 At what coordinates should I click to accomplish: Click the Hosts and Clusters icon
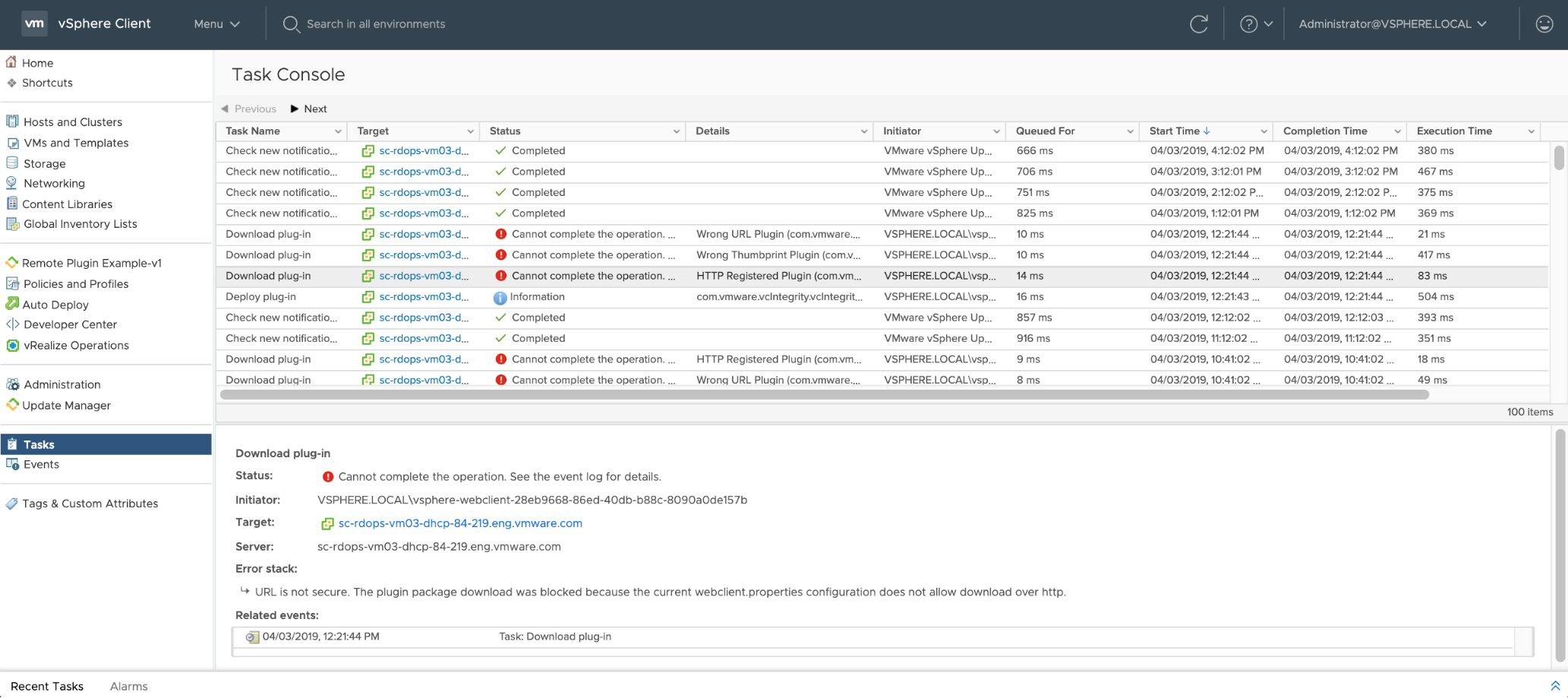pyautogui.click(x=12, y=122)
